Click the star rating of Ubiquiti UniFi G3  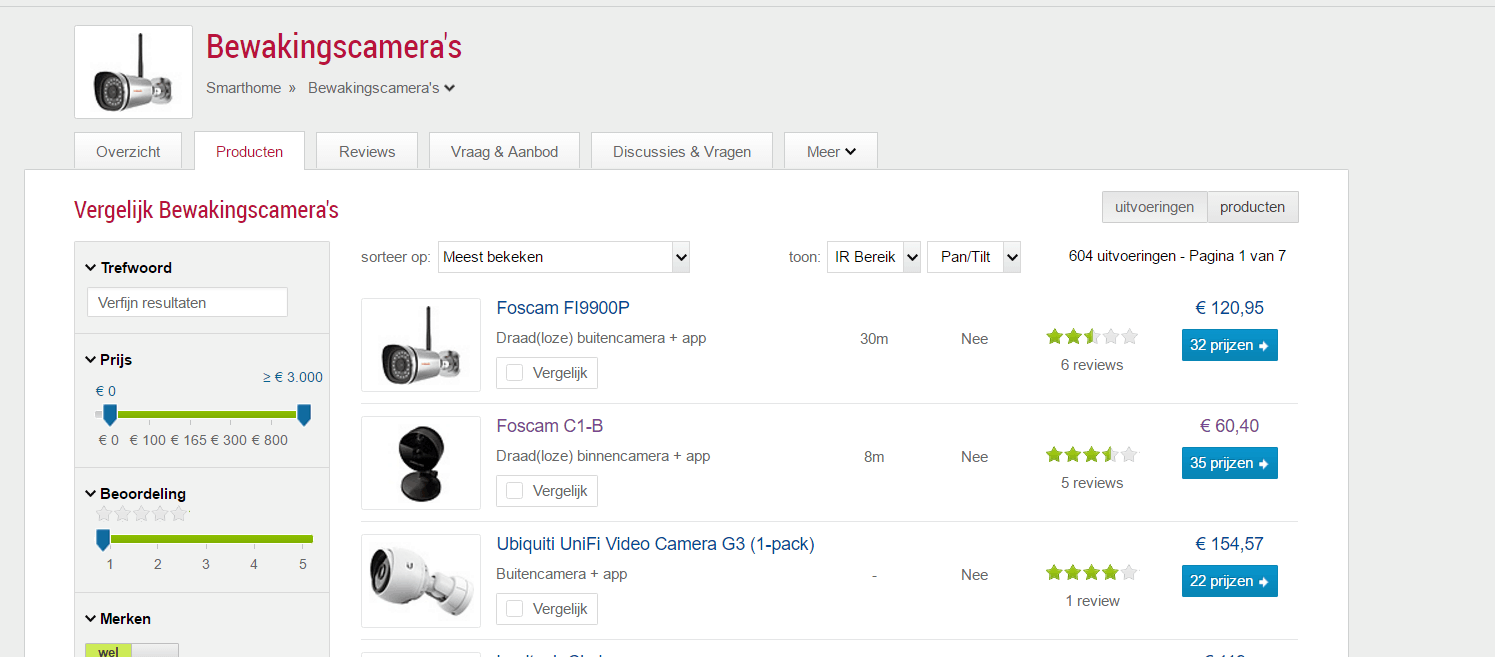click(1092, 573)
